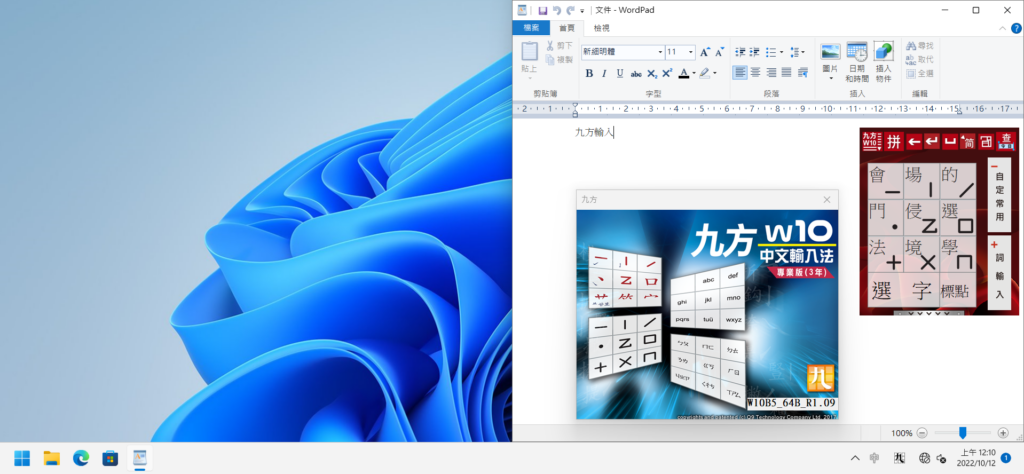
Task: Toggle subscript X₂ formatting
Action: tap(652, 73)
